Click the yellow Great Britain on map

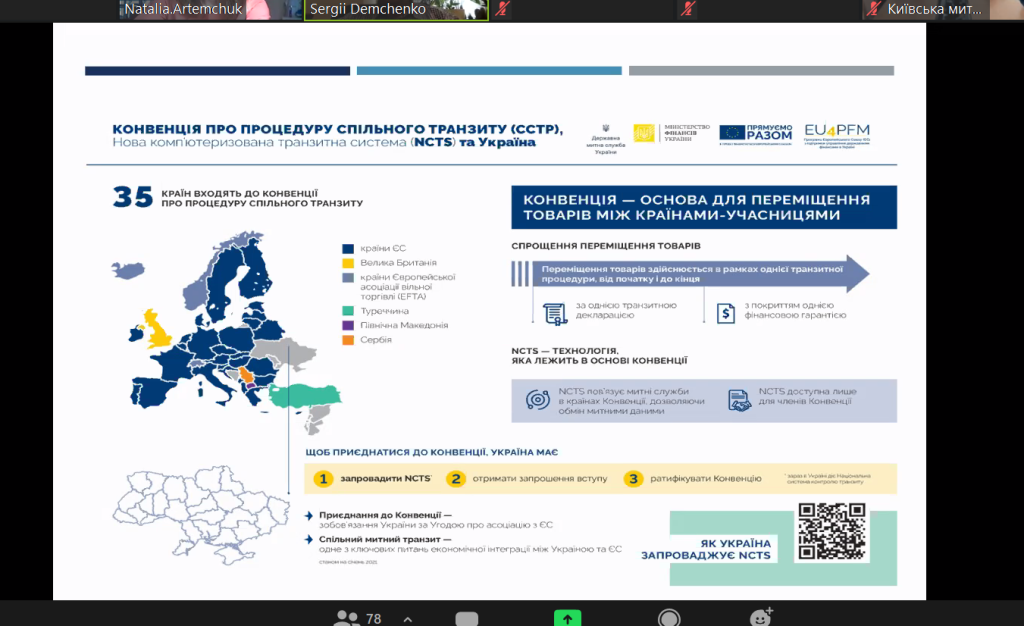[157, 330]
